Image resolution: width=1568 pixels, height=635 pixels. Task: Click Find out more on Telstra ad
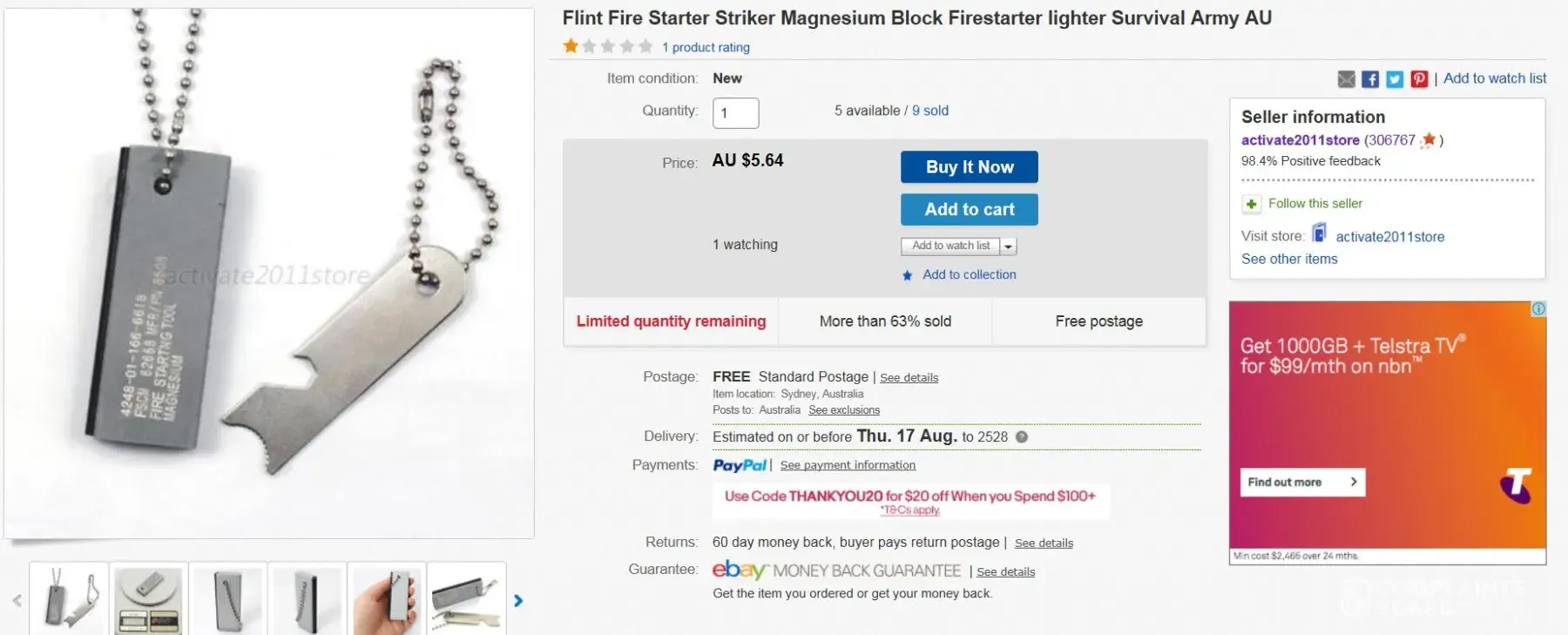(x=1301, y=482)
